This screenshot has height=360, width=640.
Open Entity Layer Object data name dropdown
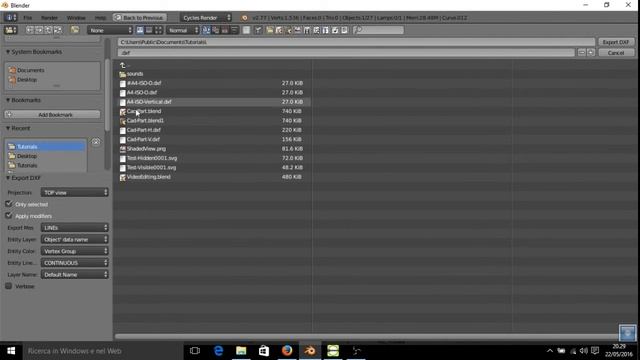click(x=74, y=239)
